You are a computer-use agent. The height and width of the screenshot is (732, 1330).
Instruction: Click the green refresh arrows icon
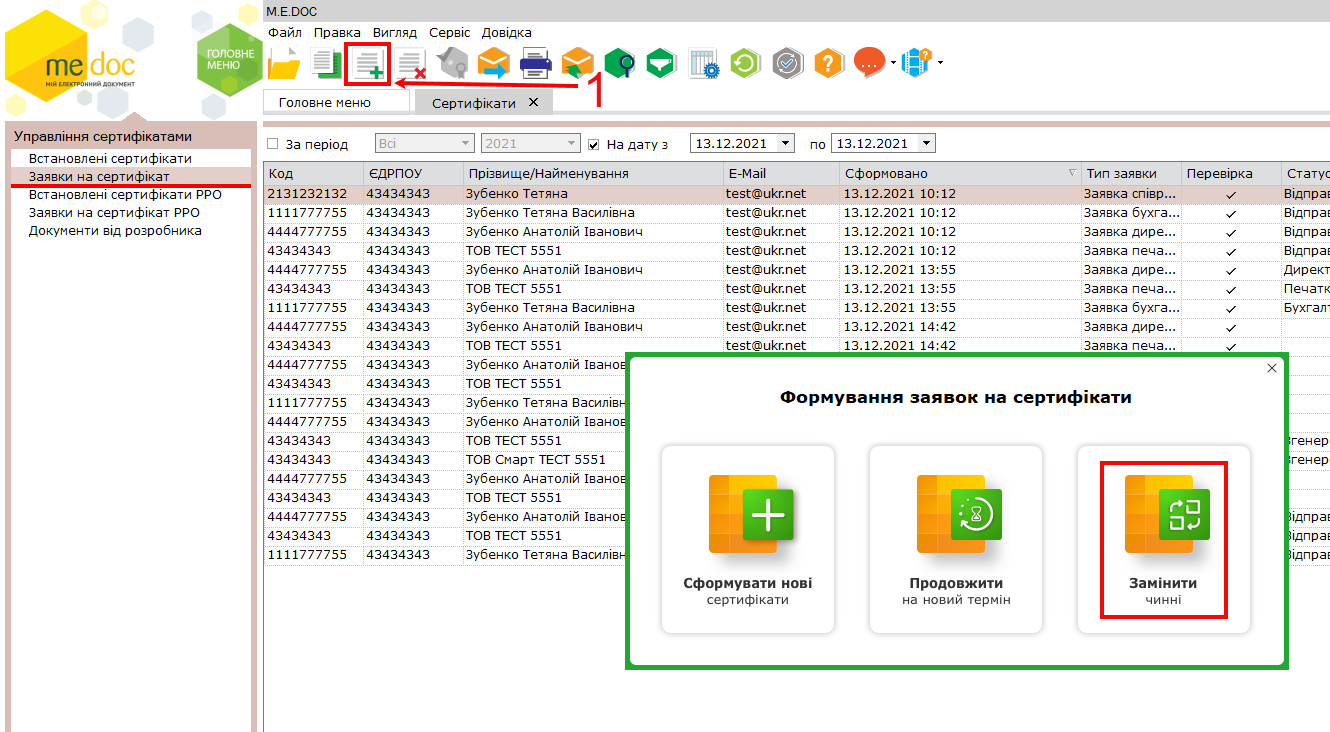click(x=745, y=65)
